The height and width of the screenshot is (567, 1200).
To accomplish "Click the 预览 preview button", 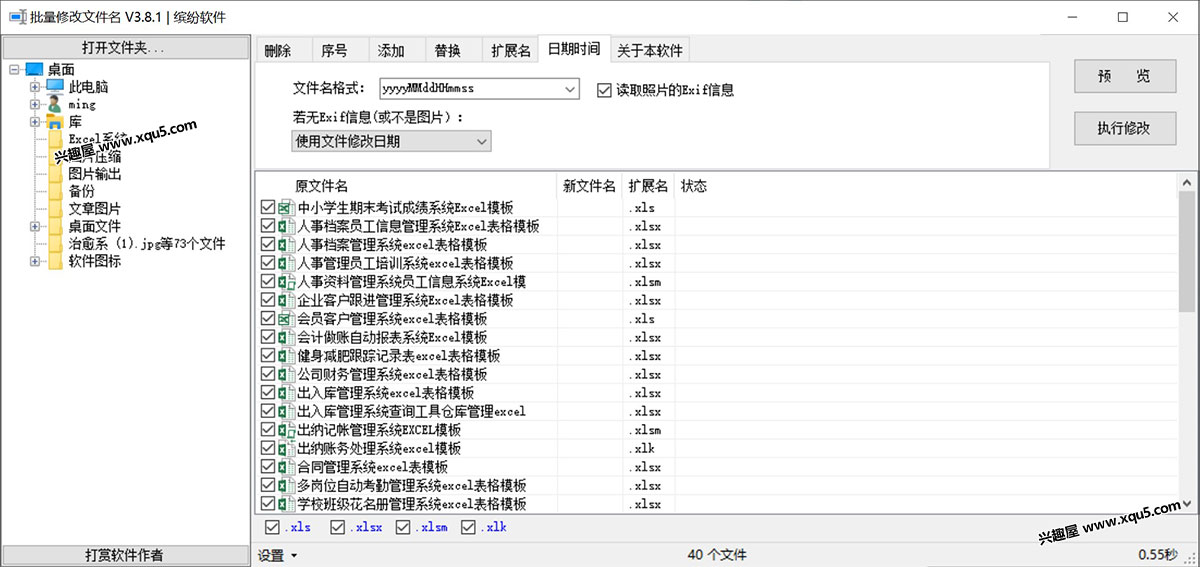I will tap(1124, 77).
